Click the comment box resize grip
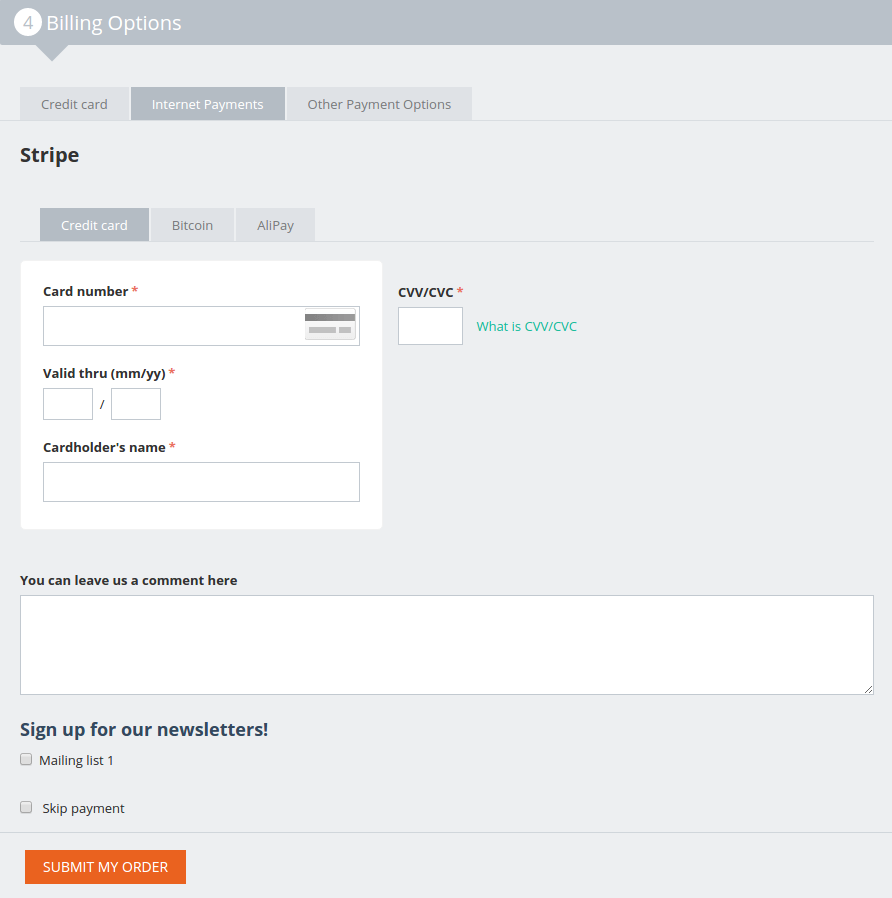Viewport: 892px width, 898px height. [x=868, y=689]
